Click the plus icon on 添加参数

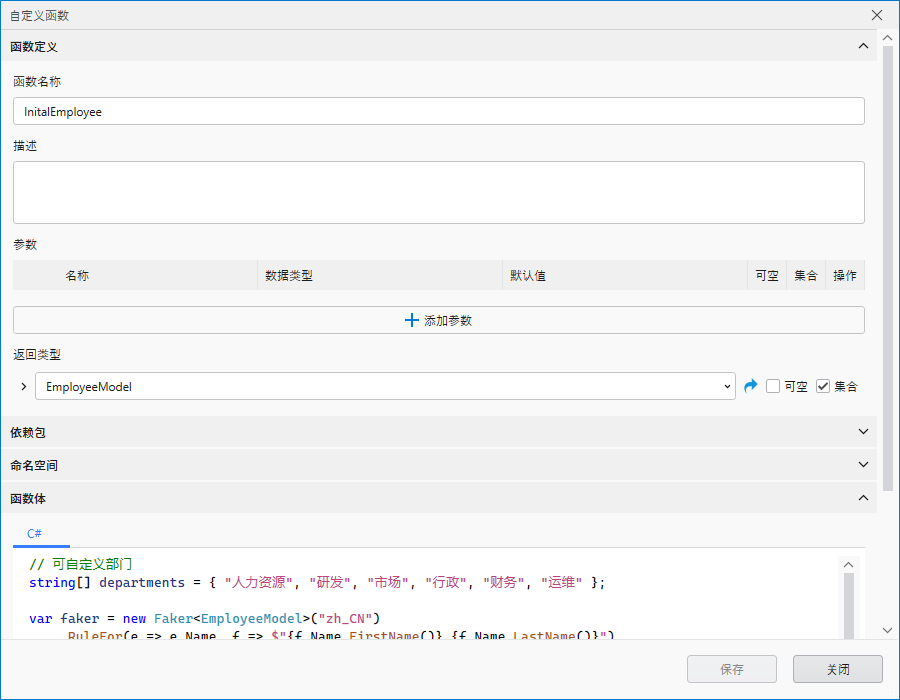click(411, 320)
